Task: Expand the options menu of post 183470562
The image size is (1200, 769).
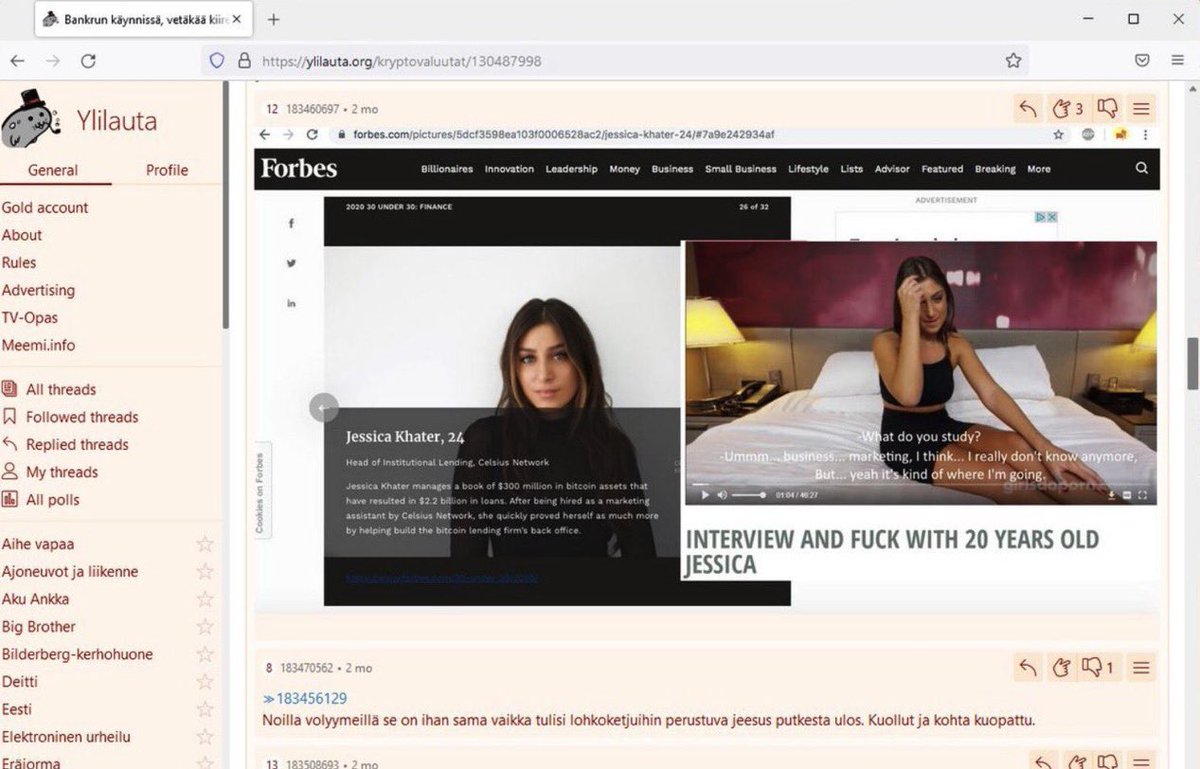Action: tap(1140, 667)
